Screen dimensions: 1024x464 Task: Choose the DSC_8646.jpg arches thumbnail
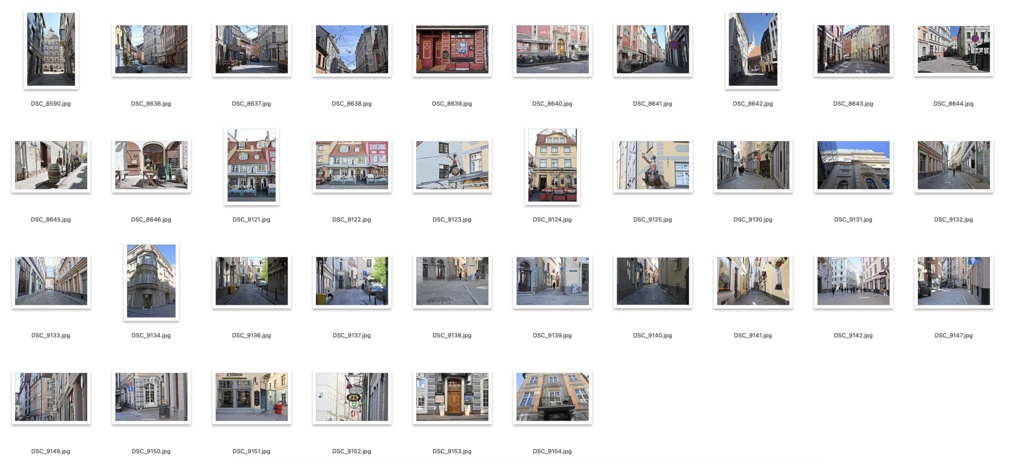click(151, 165)
